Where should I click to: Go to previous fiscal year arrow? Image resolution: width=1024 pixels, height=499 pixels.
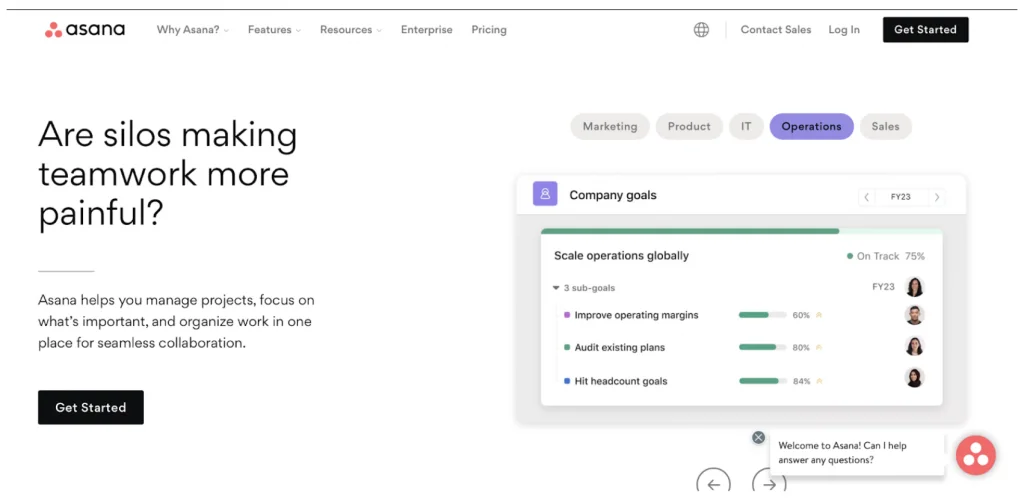point(867,197)
